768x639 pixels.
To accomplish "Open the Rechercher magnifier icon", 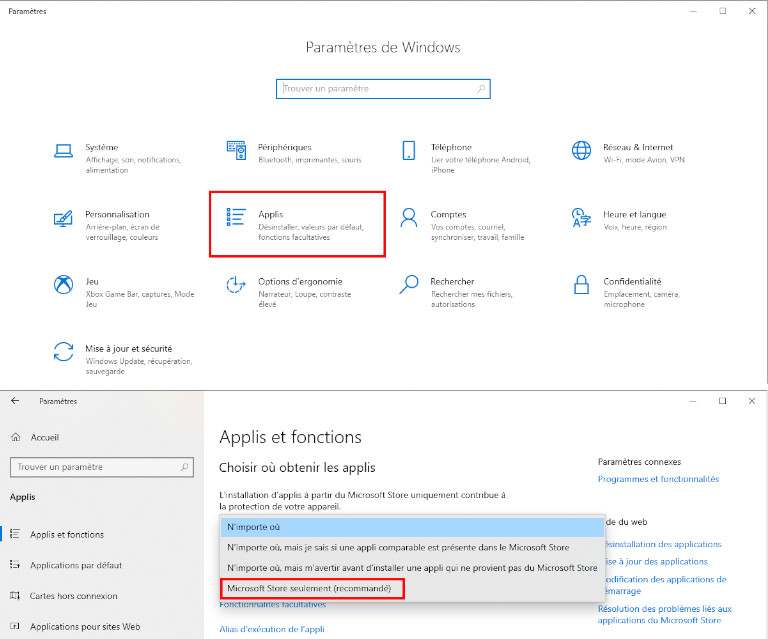I will (x=408, y=284).
